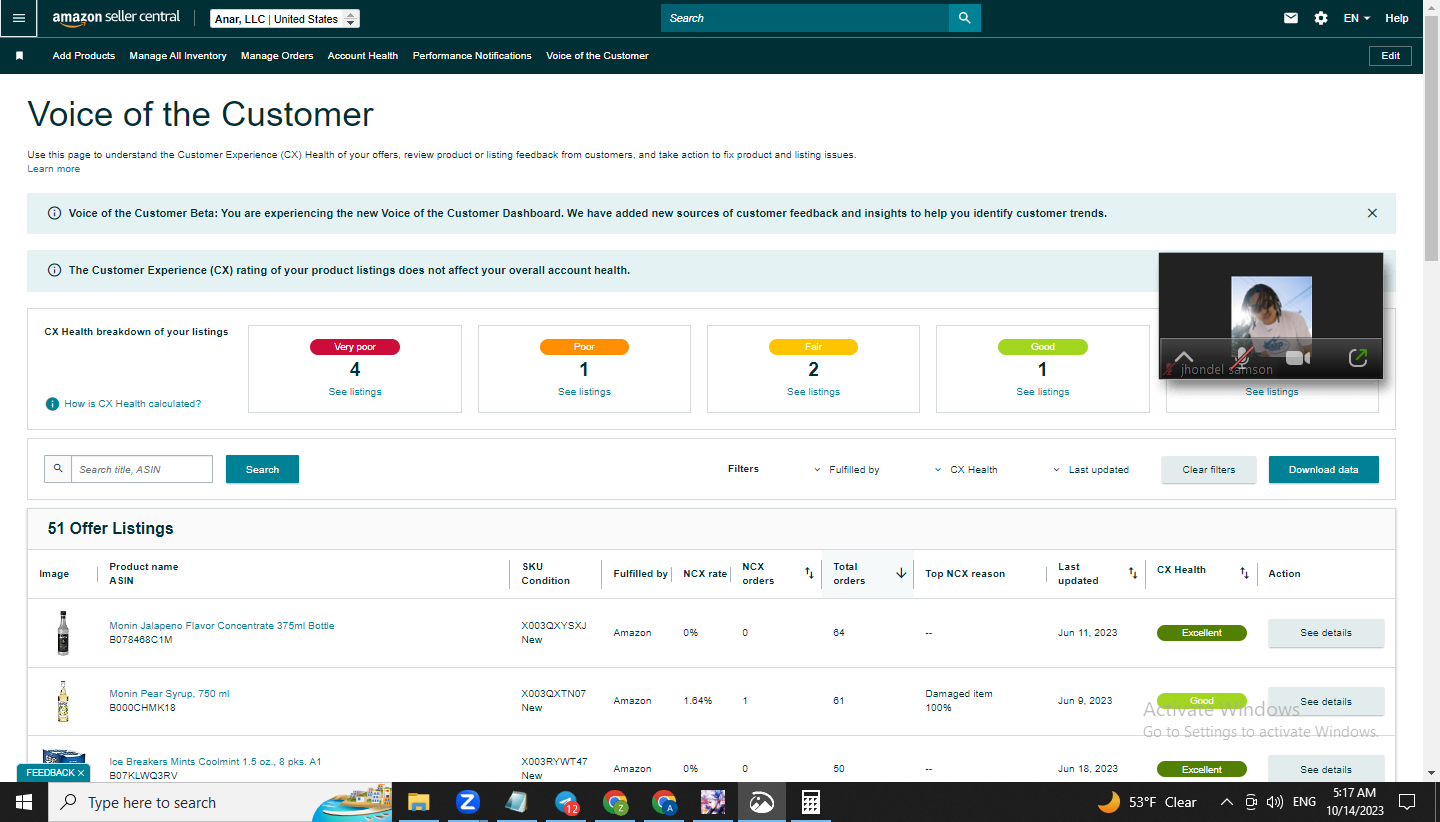Open Account Health page

pyautogui.click(x=363, y=56)
